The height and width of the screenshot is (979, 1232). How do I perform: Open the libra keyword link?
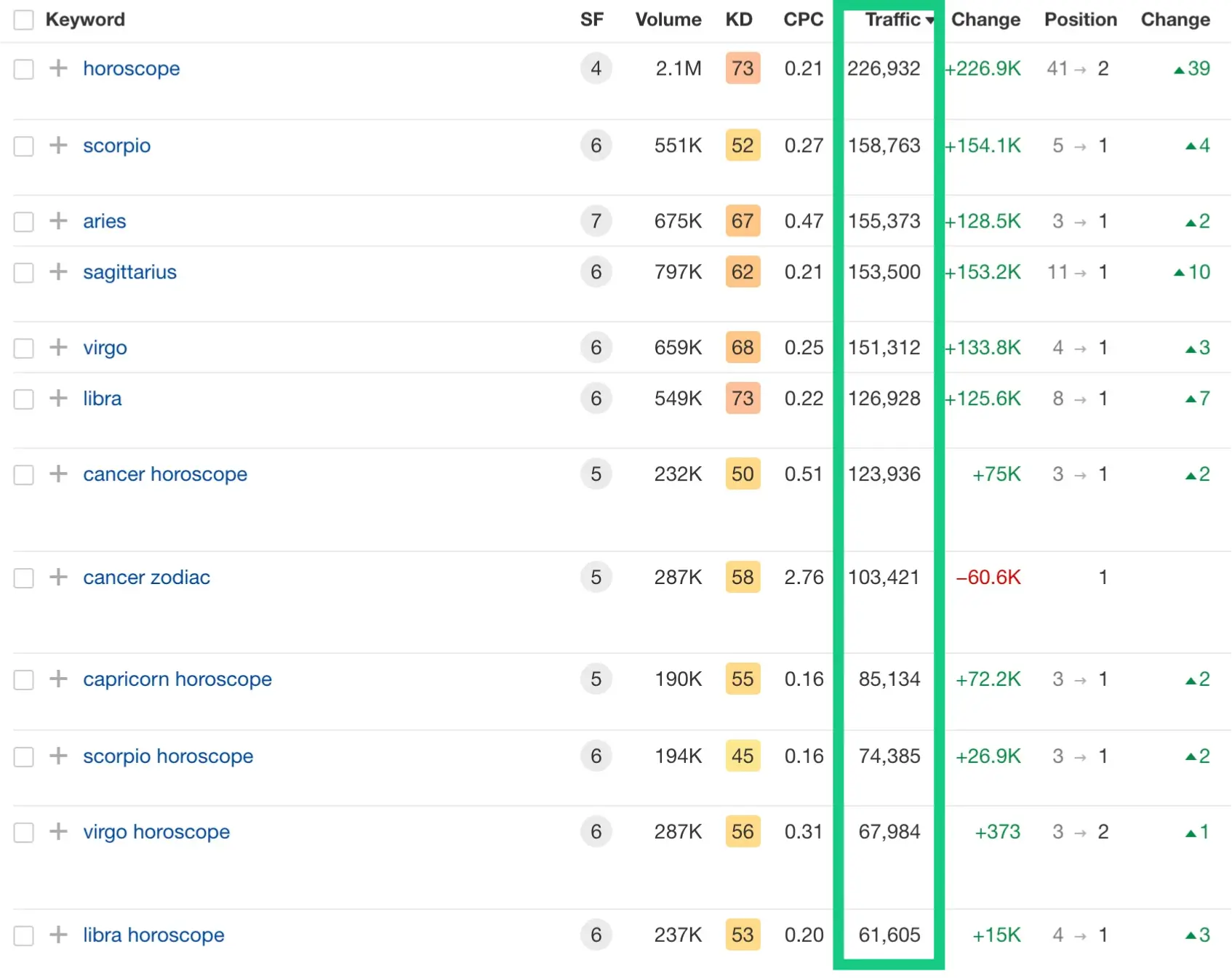(103, 399)
